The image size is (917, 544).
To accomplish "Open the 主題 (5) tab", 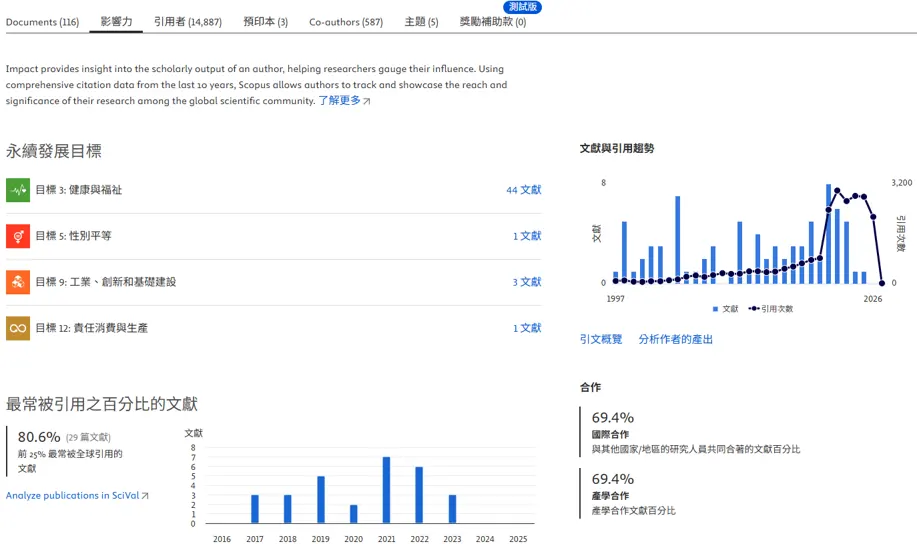I will 421,22.
